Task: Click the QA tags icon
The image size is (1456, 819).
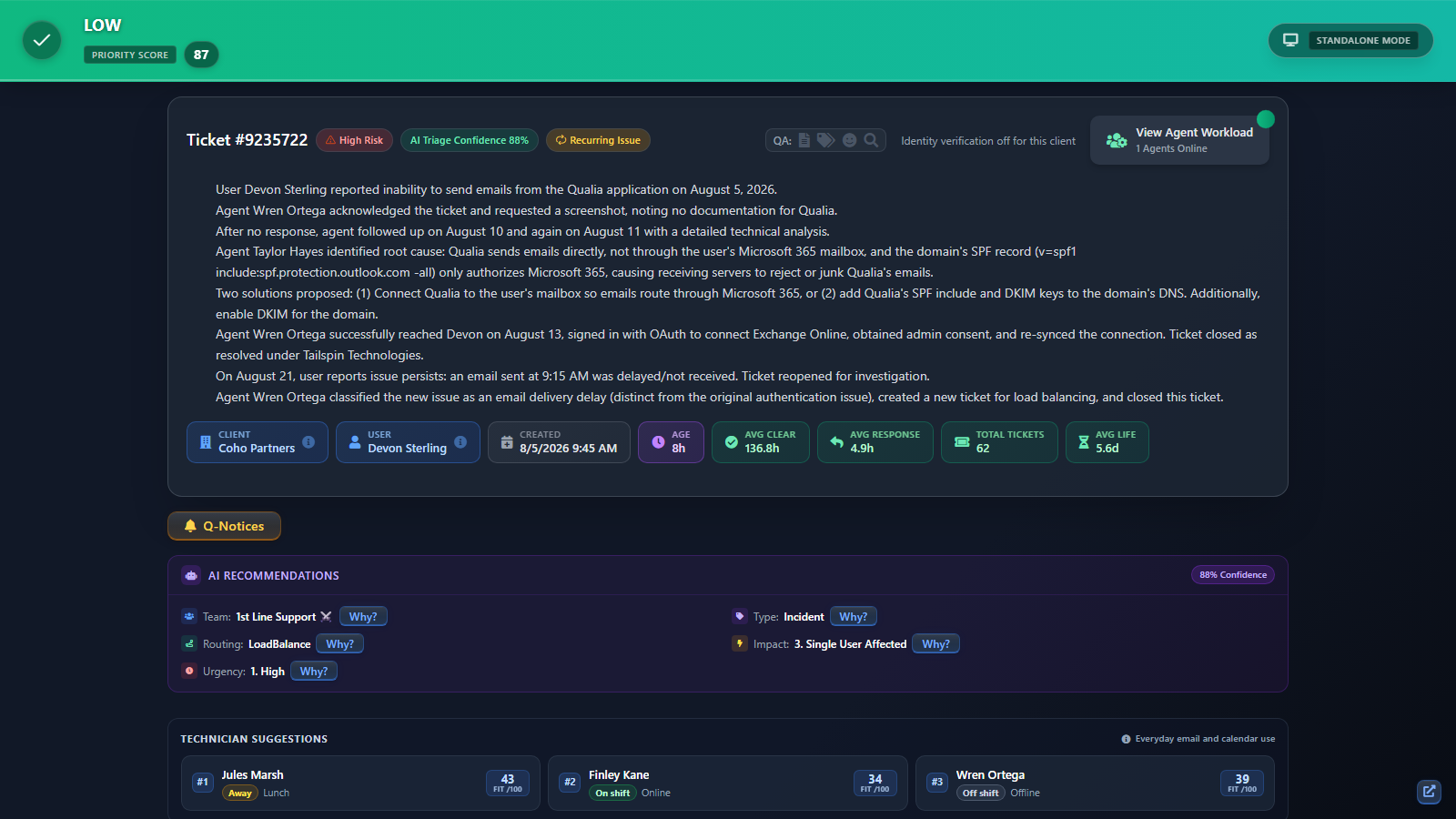Action: click(825, 140)
